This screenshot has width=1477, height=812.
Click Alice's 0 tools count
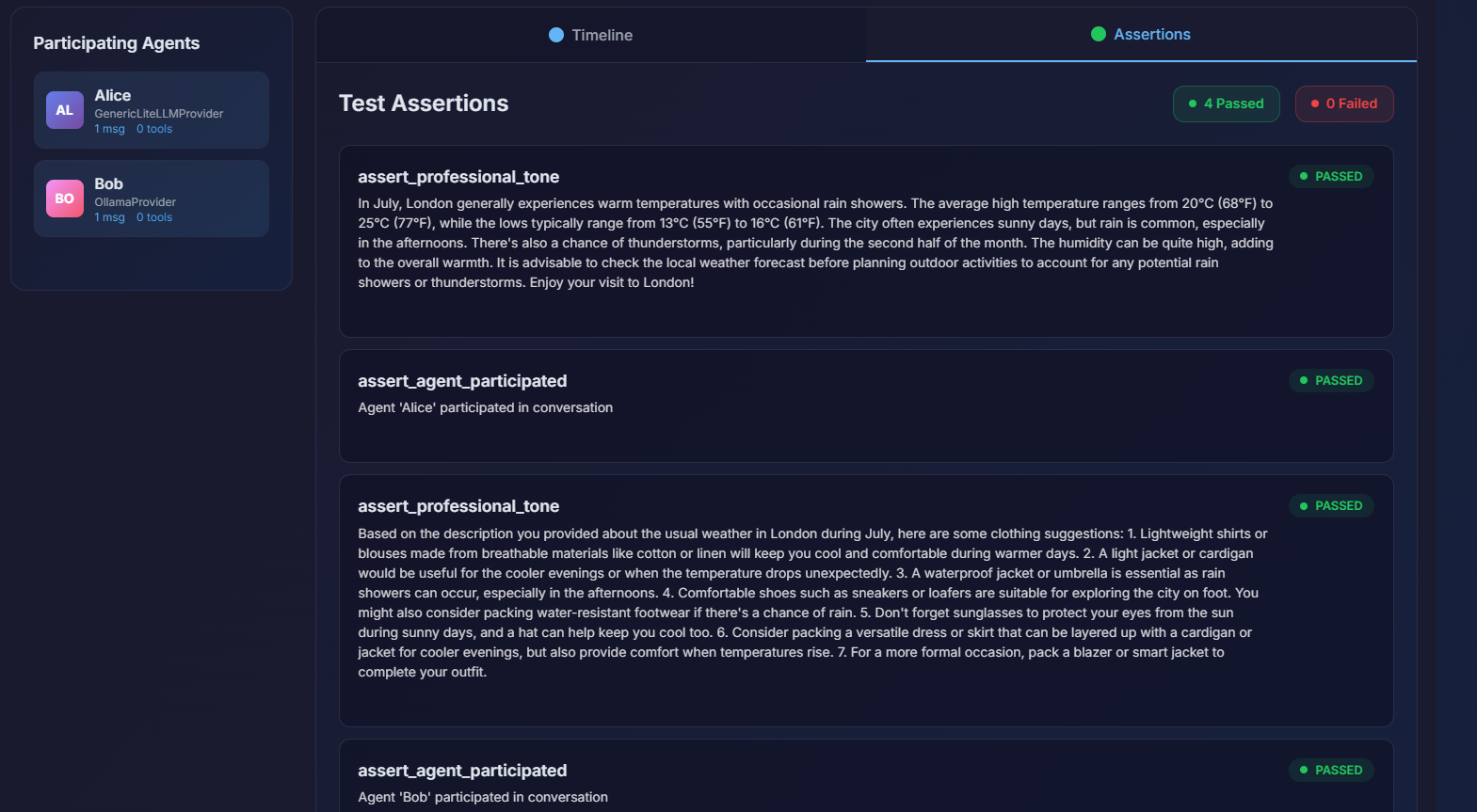(x=154, y=129)
